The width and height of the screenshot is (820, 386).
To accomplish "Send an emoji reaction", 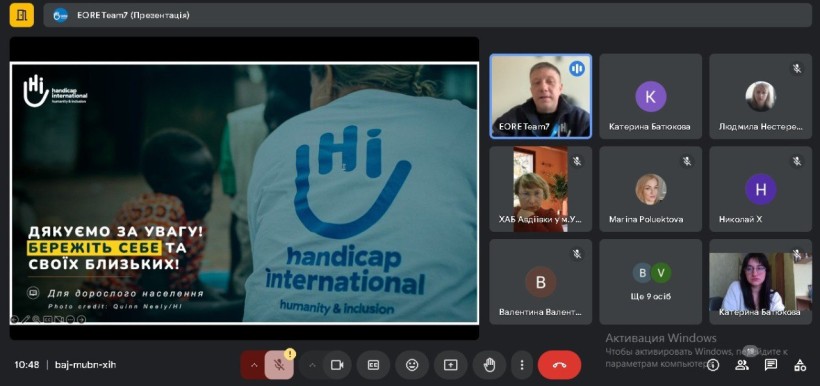I will [412, 365].
